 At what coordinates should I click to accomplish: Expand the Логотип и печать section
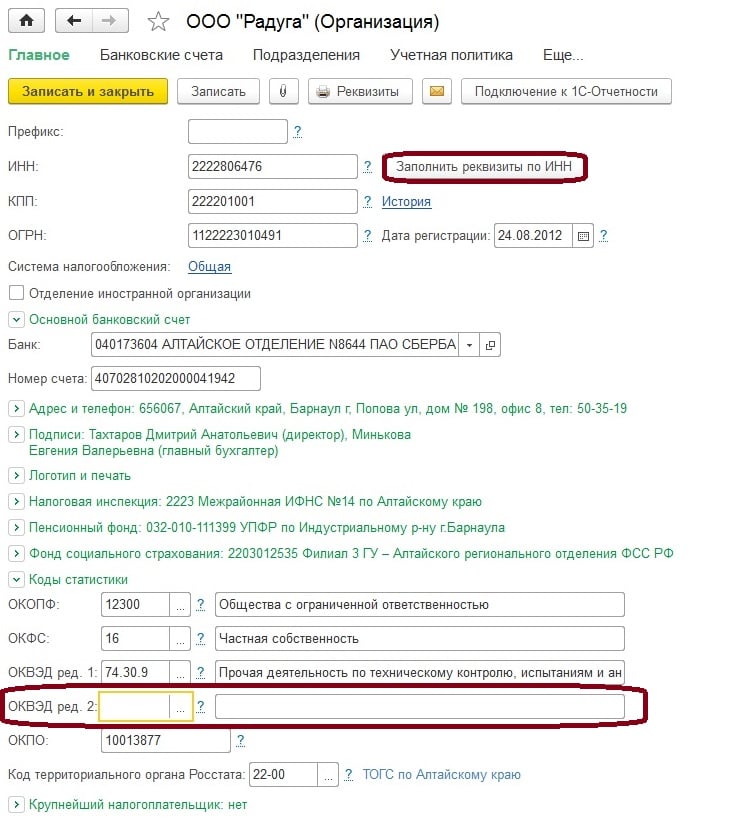(x=15, y=475)
